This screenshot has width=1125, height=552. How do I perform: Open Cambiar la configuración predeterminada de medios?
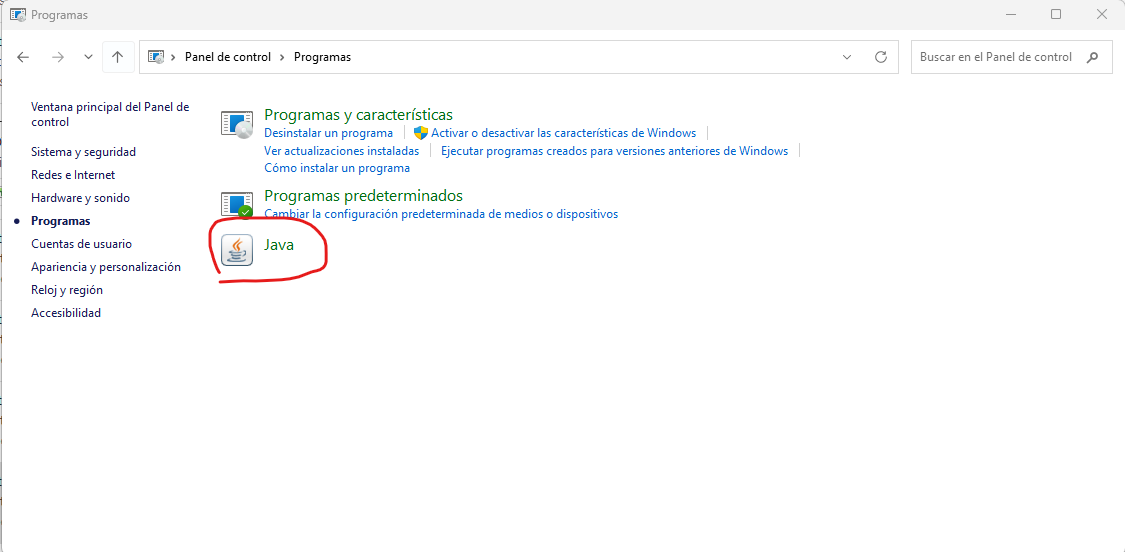[x=441, y=214]
